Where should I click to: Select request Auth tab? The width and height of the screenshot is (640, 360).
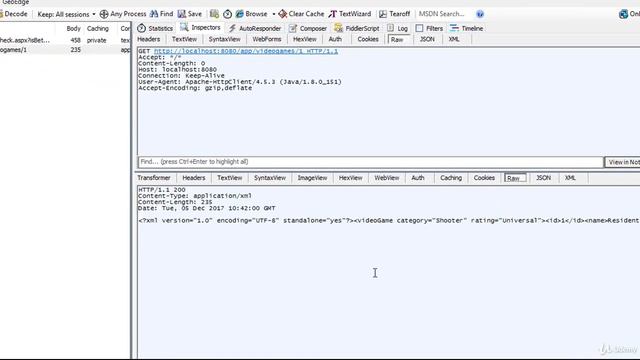click(x=335, y=39)
